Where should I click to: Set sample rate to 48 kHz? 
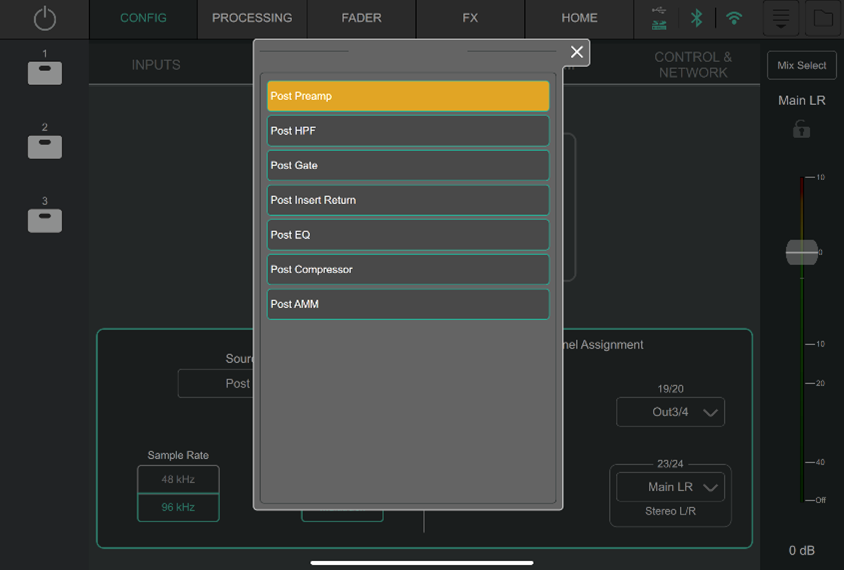tap(178, 479)
